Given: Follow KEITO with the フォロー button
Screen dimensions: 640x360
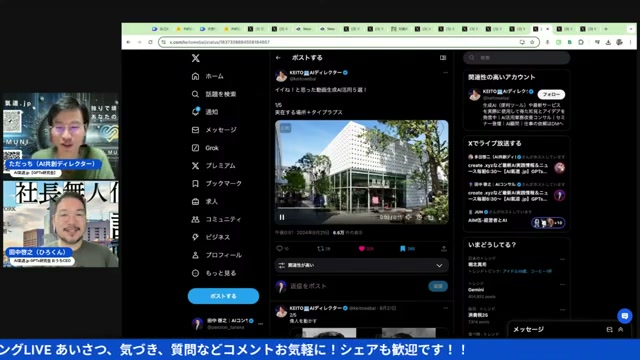Looking at the screenshot, I should 551,94.
